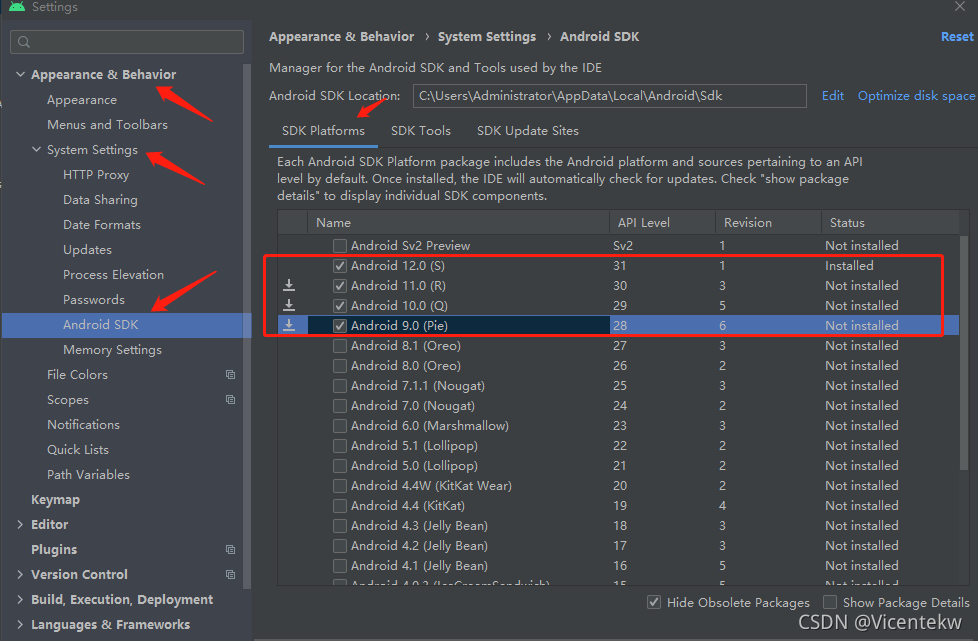Screen dimensions: 978x641
Task: Click the settings search input field
Action: pos(127,42)
